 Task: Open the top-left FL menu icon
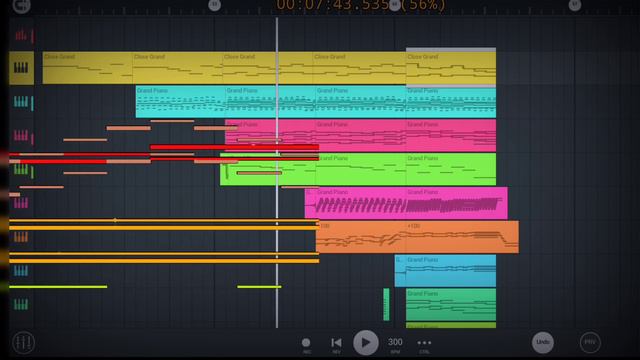[21, 5]
